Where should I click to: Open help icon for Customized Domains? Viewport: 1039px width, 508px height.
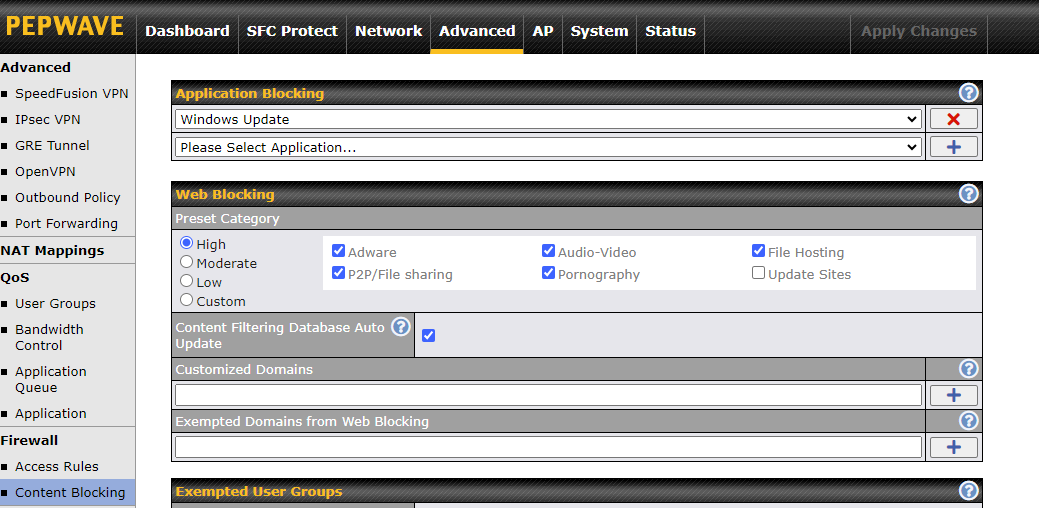pyautogui.click(x=968, y=369)
